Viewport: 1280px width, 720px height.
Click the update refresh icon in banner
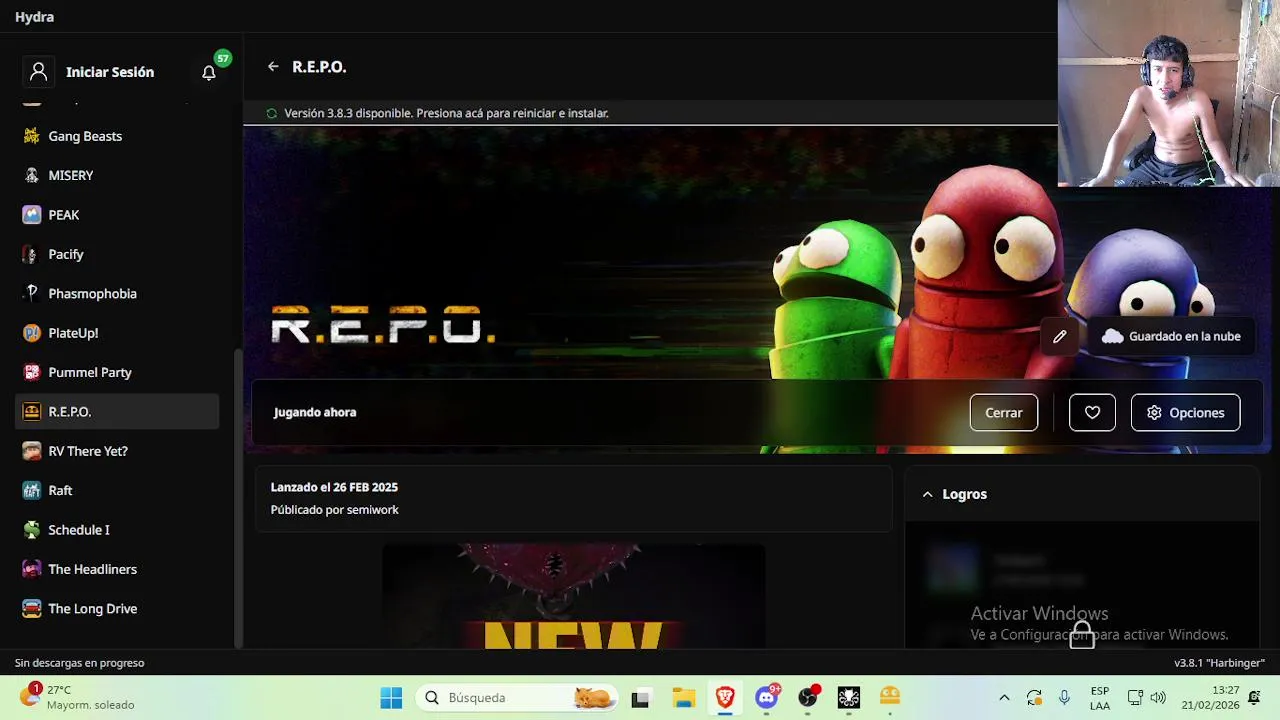click(x=271, y=113)
